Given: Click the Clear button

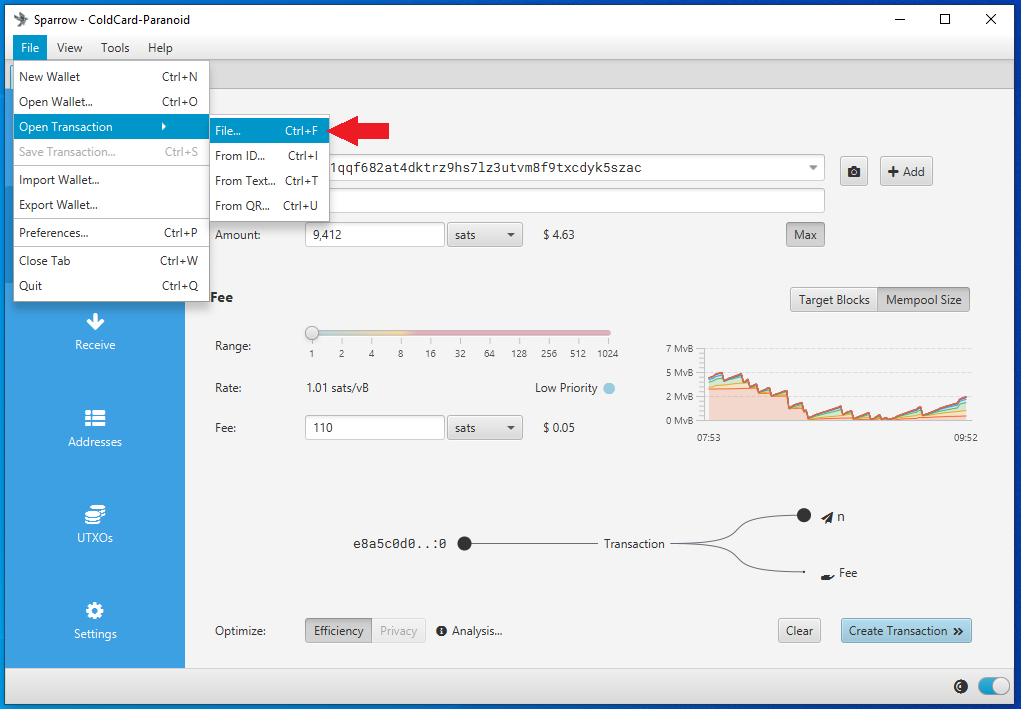Looking at the screenshot, I should (799, 631).
